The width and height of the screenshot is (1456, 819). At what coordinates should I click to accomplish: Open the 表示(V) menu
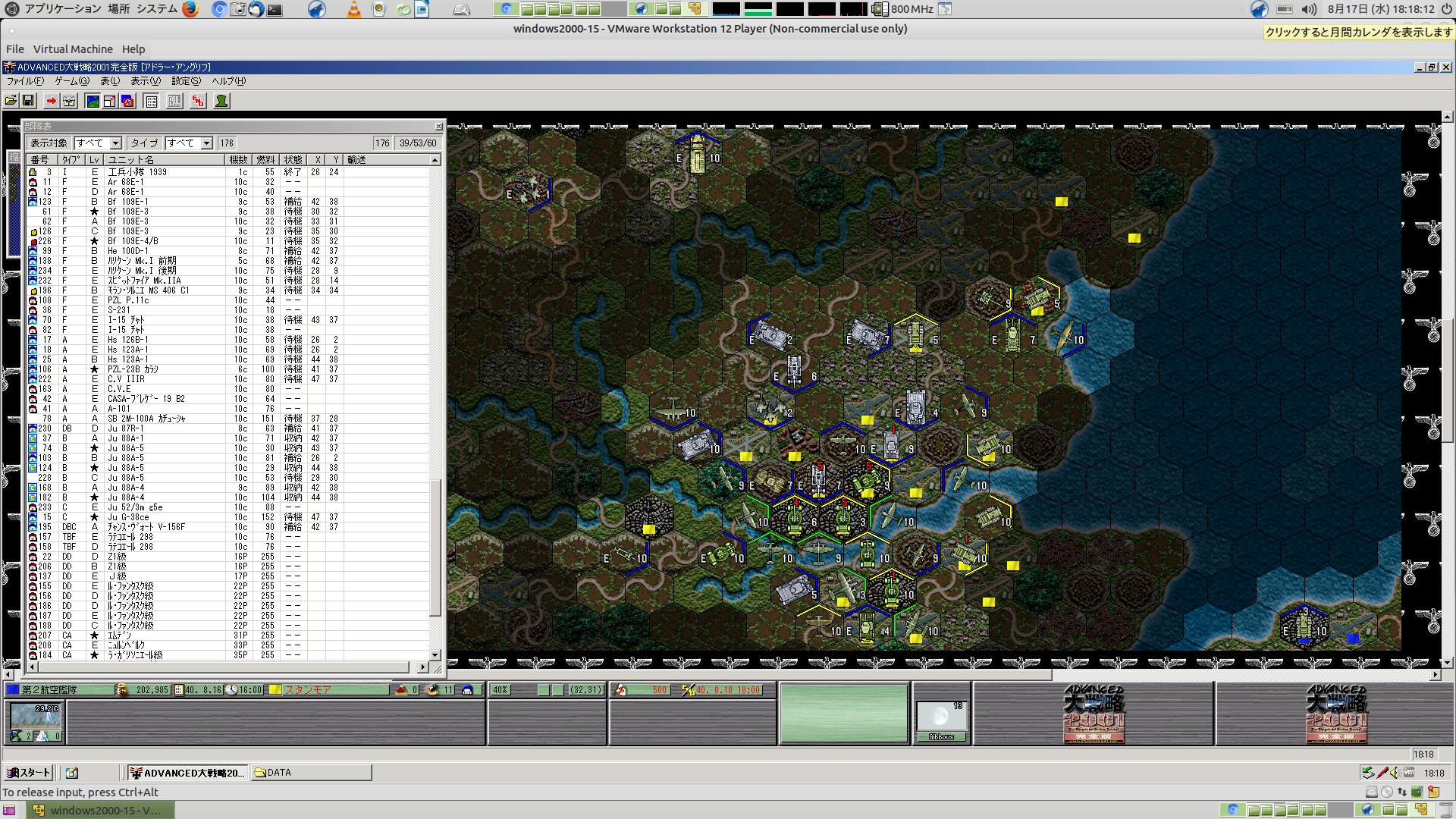pos(146,81)
